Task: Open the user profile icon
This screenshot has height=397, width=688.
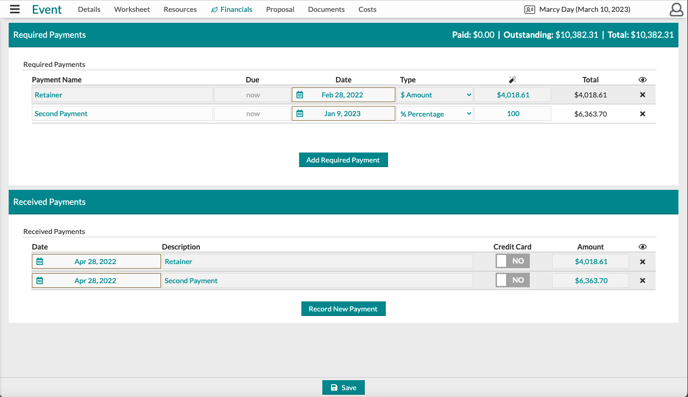Action: [x=676, y=9]
